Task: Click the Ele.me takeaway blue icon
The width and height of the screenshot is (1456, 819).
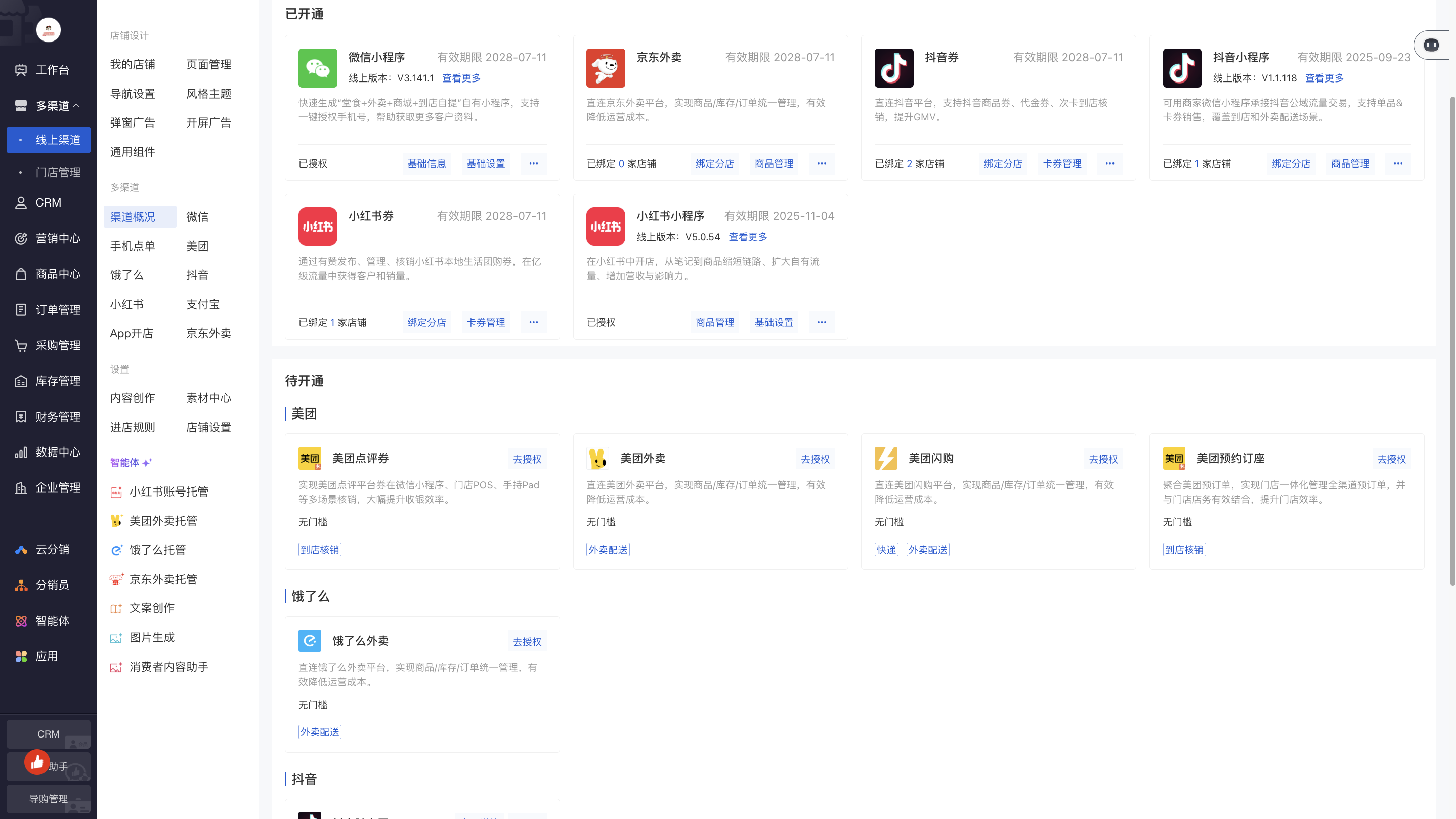Action: (x=310, y=641)
